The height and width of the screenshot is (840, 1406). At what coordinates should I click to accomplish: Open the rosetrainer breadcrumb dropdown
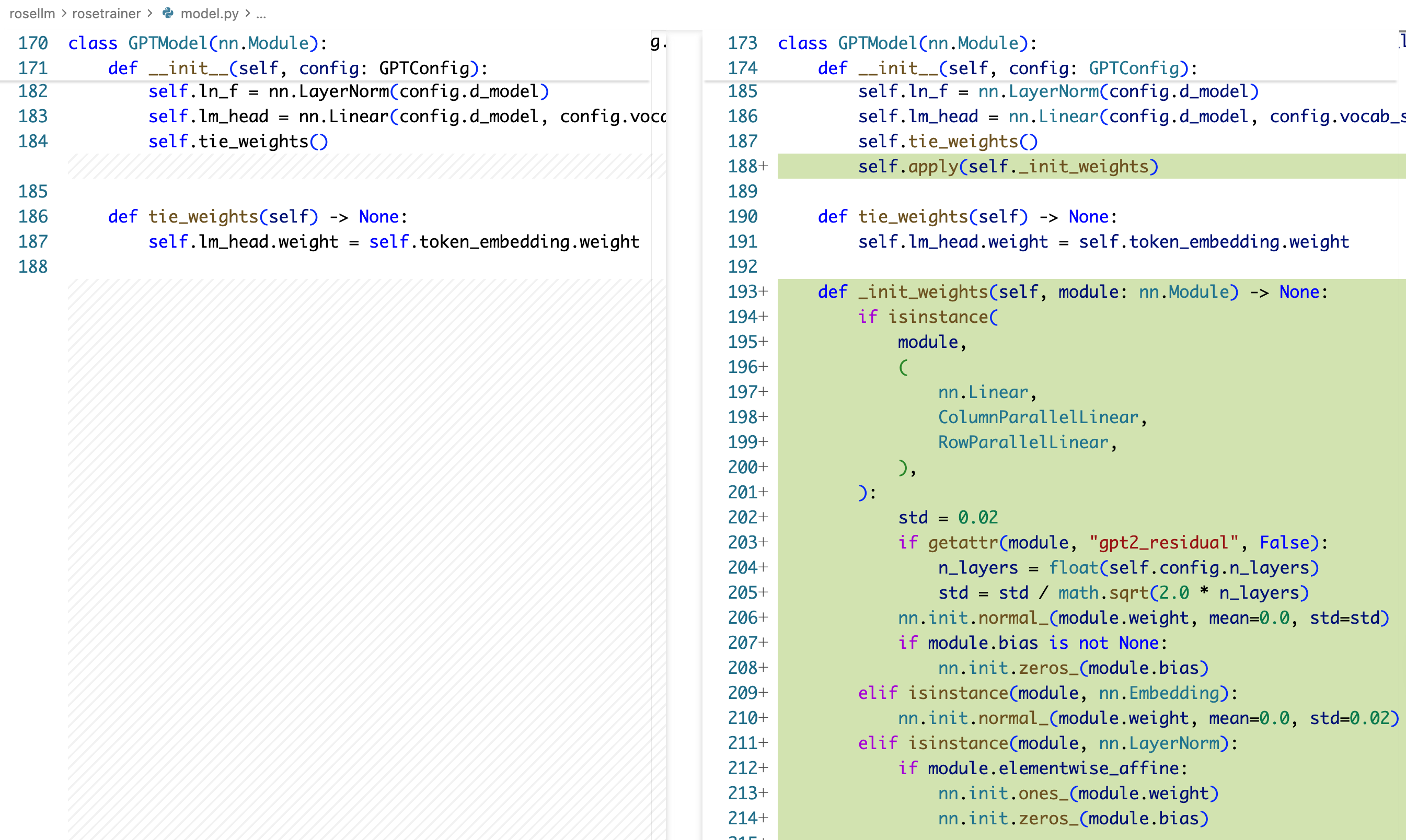(x=106, y=13)
